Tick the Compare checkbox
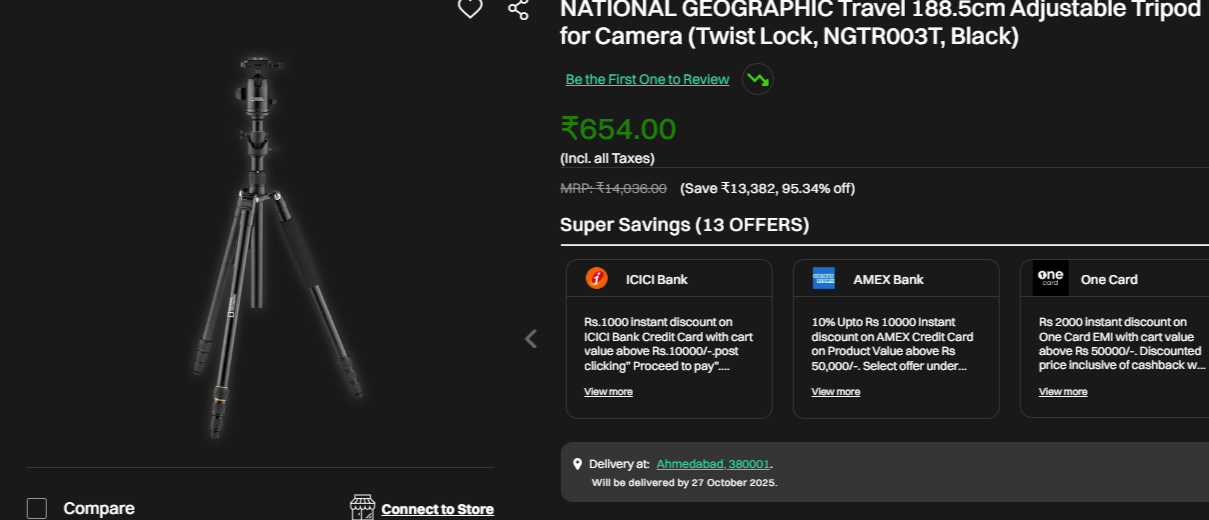This screenshot has width=1209, height=520. (x=37, y=508)
